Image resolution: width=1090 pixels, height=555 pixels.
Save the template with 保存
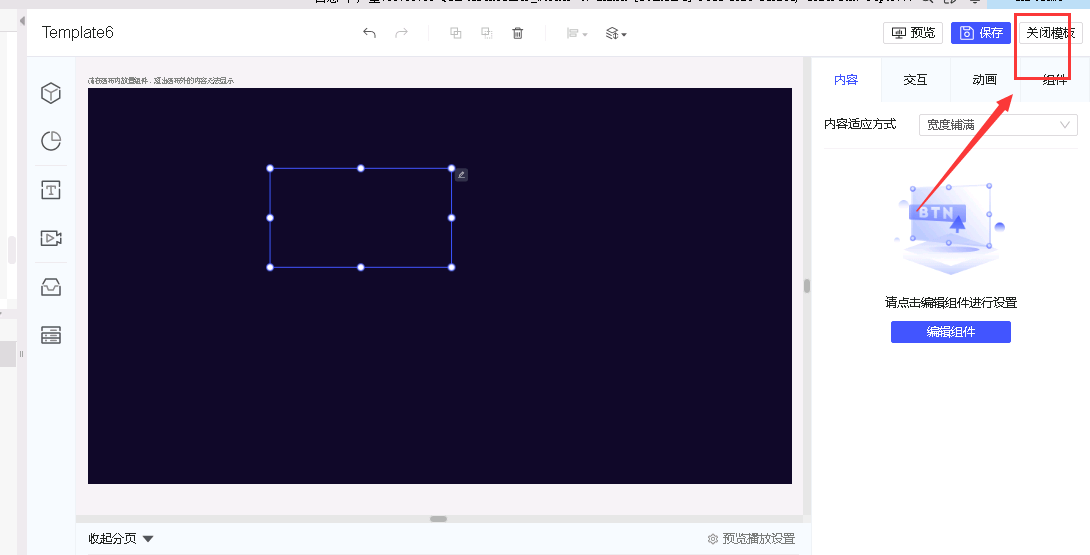(x=981, y=33)
